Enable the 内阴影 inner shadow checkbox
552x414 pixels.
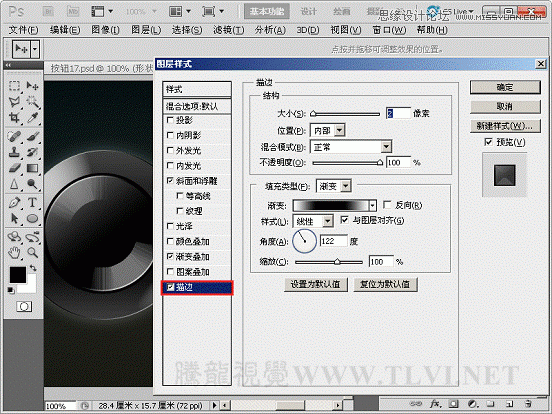tap(170, 135)
